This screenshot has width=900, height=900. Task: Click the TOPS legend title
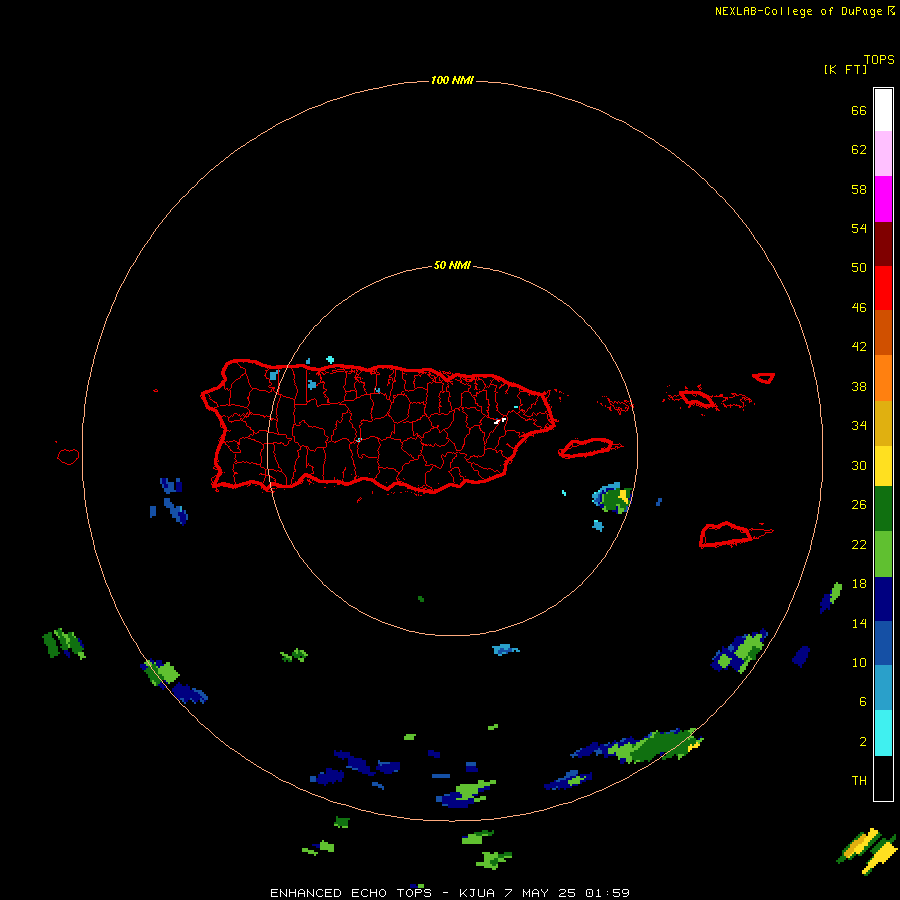click(879, 60)
